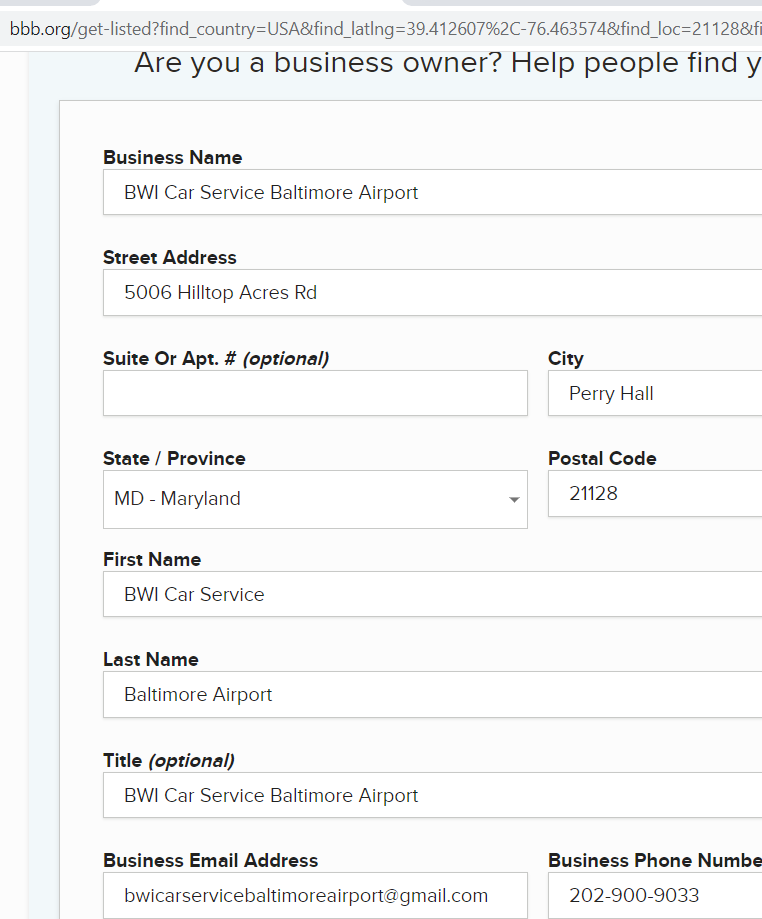
Task: Click the empty Suite Or Apt. # field
Action: (x=315, y=393)
